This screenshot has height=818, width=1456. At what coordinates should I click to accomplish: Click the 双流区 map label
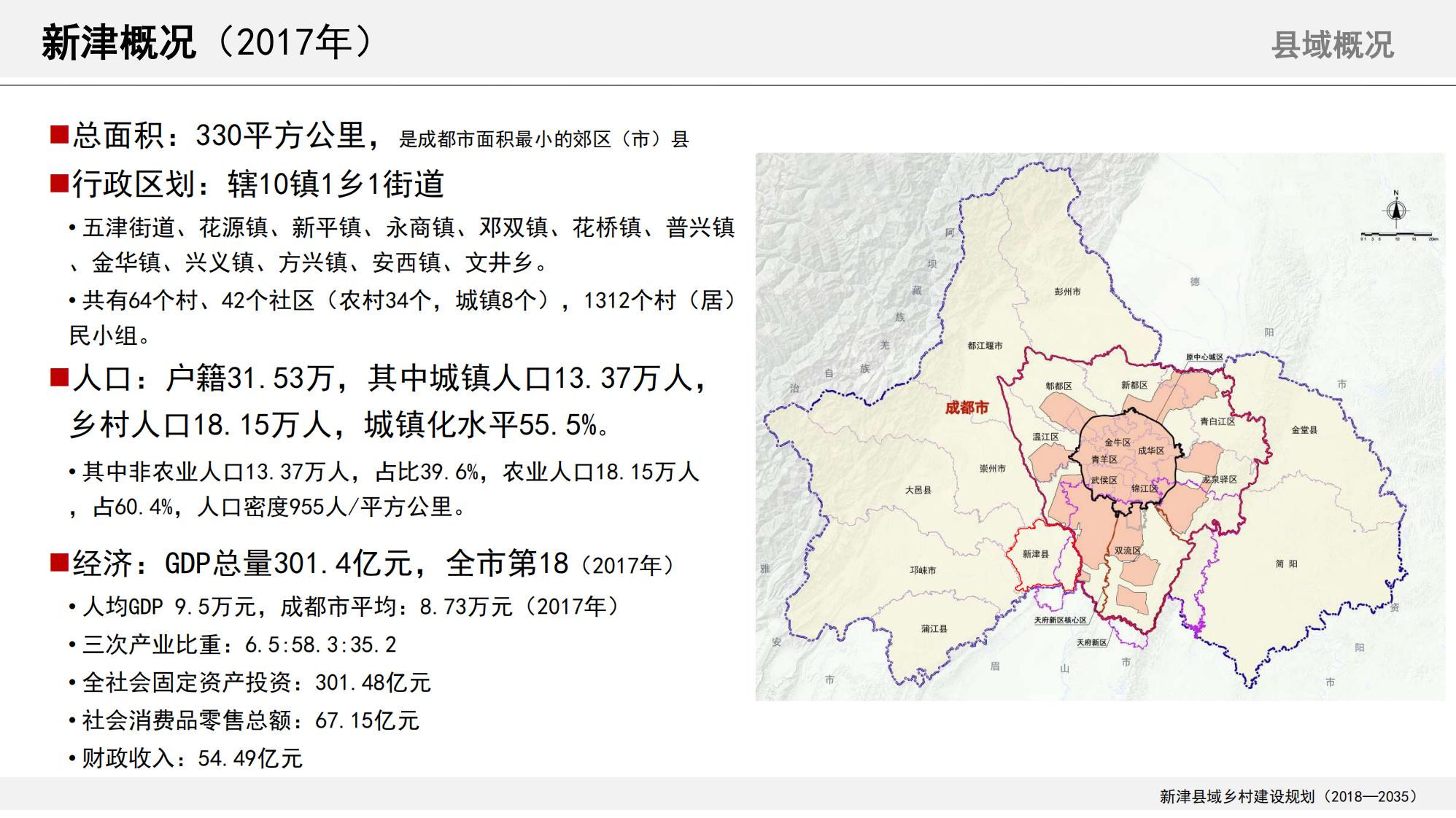coord(1127,550)
